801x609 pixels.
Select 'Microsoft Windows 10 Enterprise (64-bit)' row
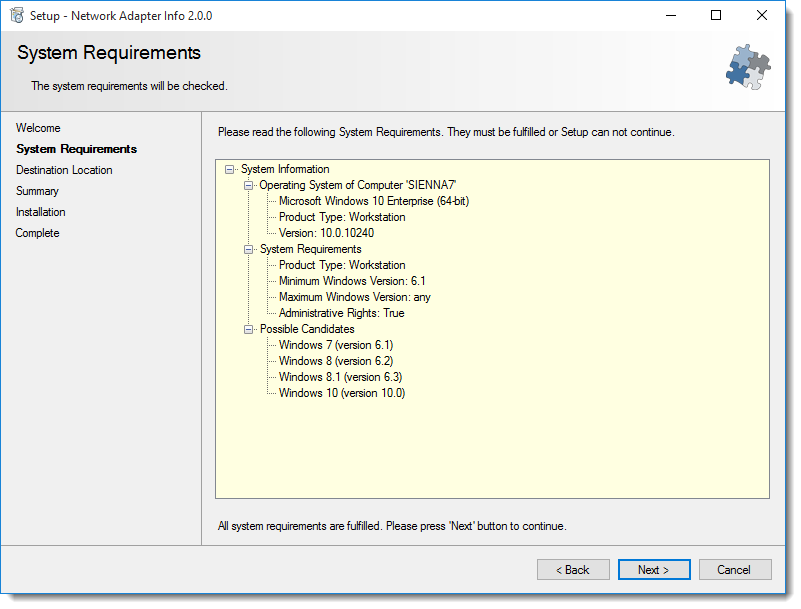coord(374,201)
